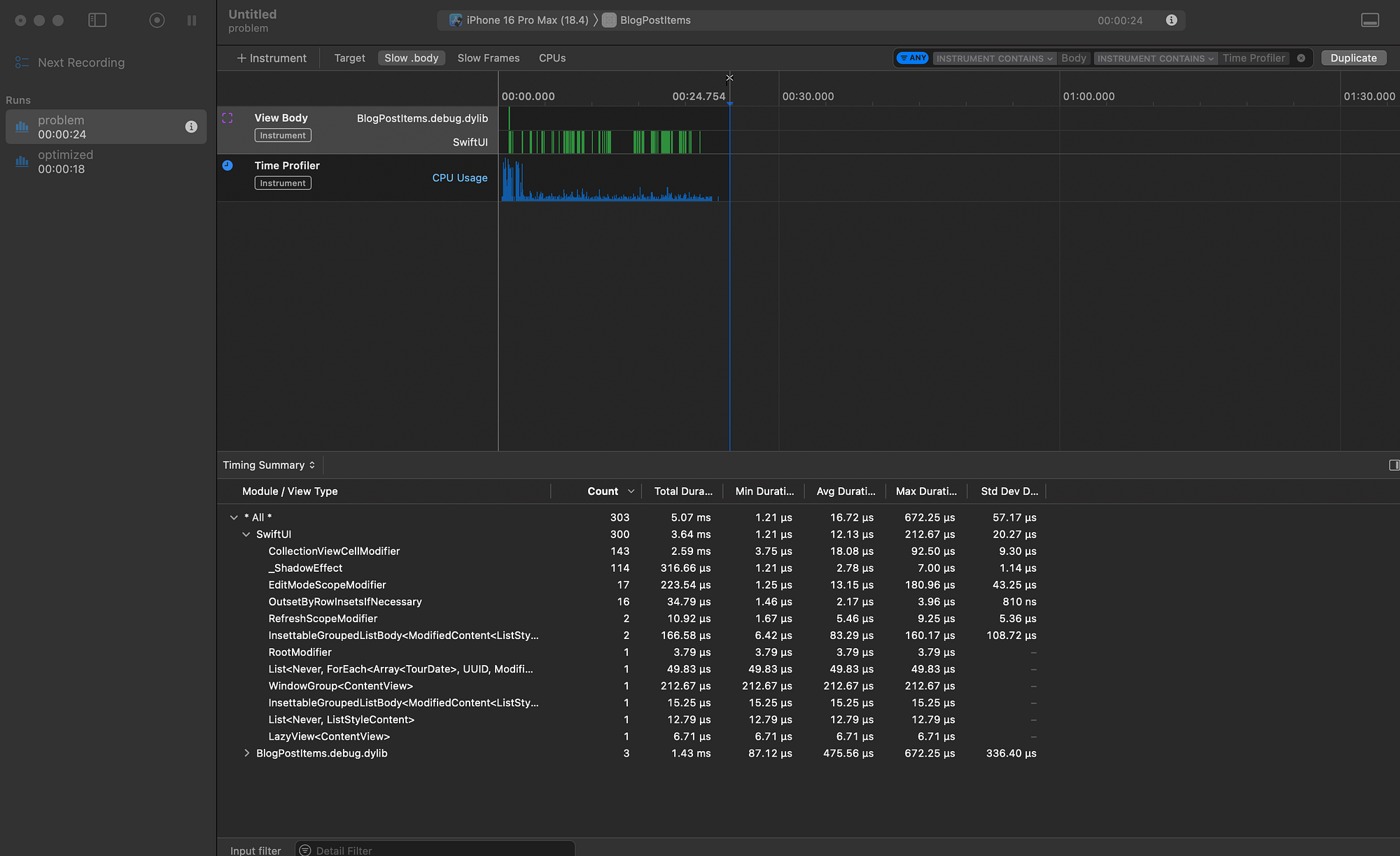This screenshot has width=1400, height=856.
Task: Open the Timing Summary dropdown
Action: 269,465
